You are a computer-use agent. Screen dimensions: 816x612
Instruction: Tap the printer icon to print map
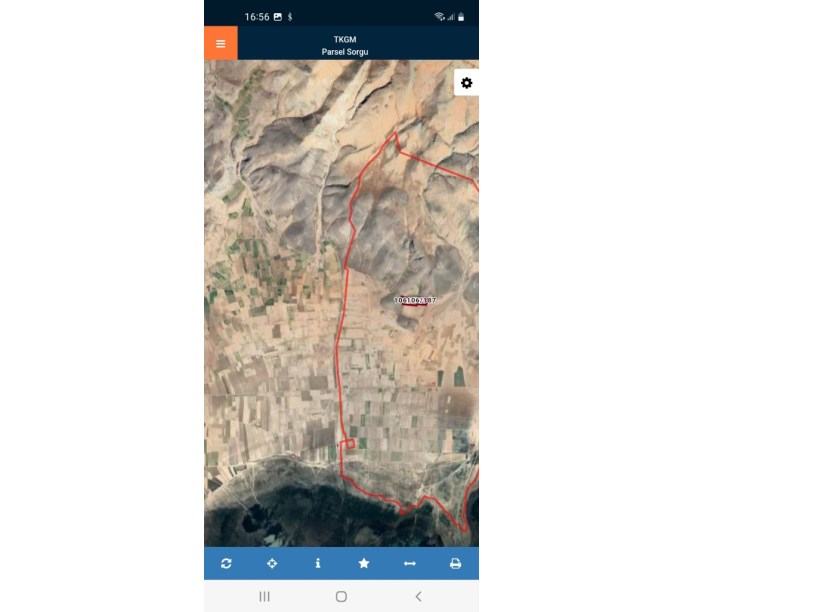coord(455,563)
